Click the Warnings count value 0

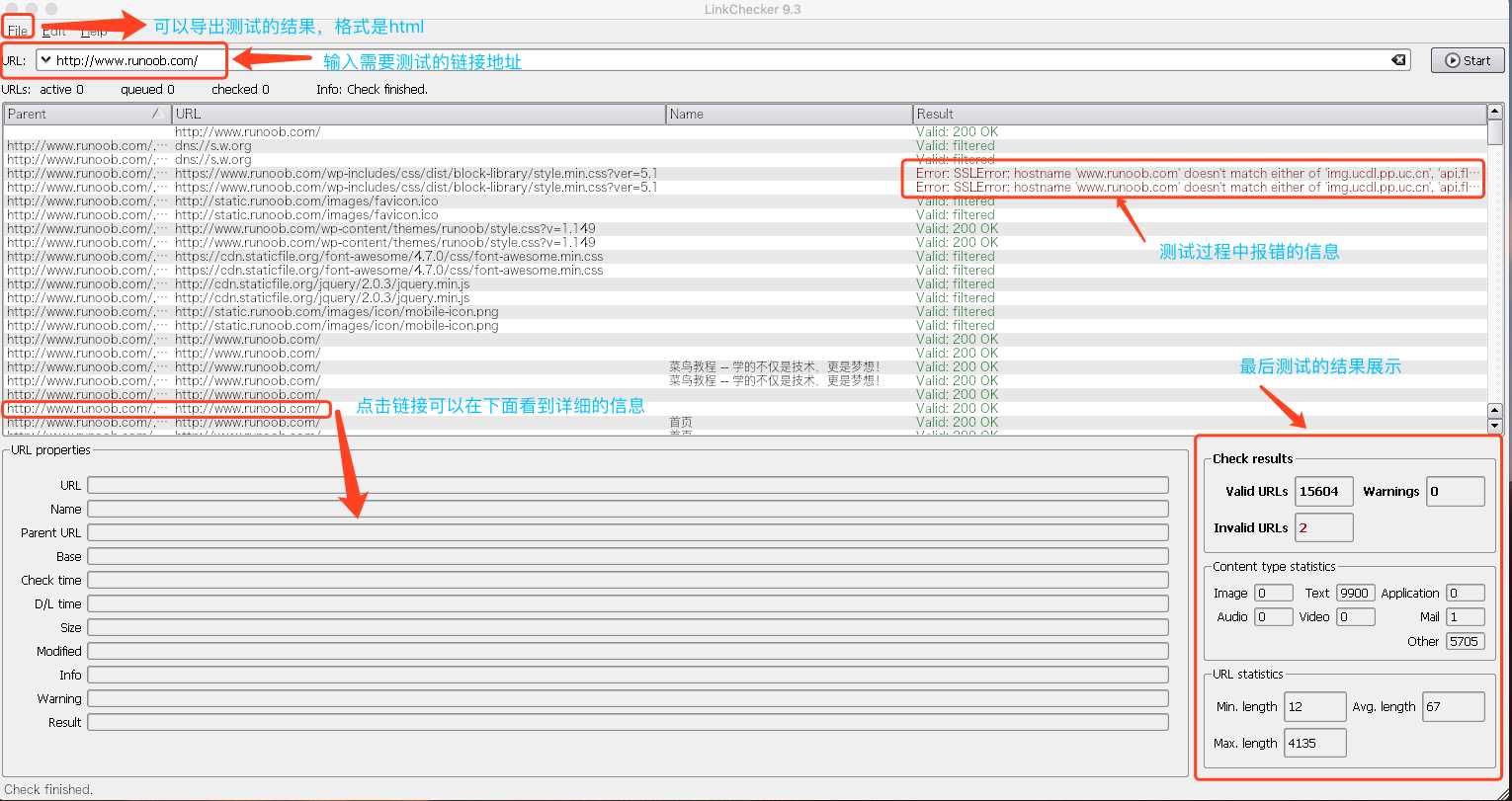click(x=1456, y=491)
